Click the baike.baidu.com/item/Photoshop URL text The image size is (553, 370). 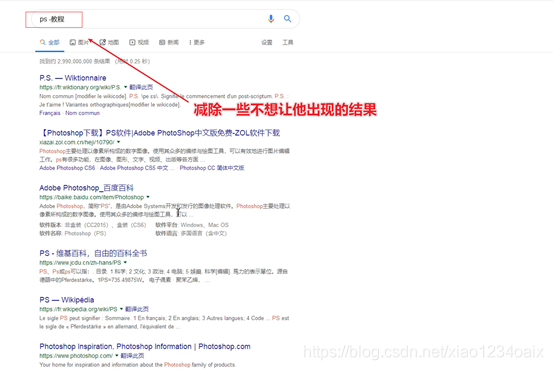tap(92, 197)
